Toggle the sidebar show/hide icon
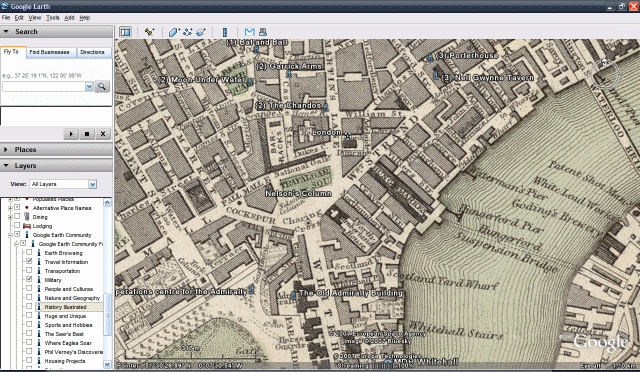 coord(125,32)
